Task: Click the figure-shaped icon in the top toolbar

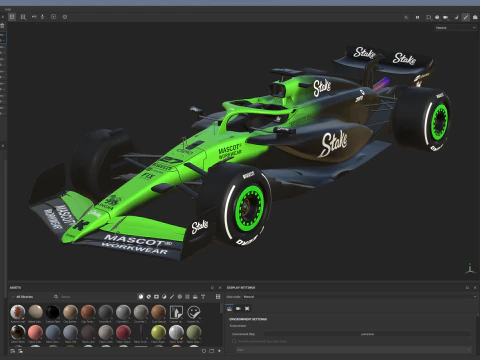Action: (x=42, y=17)
